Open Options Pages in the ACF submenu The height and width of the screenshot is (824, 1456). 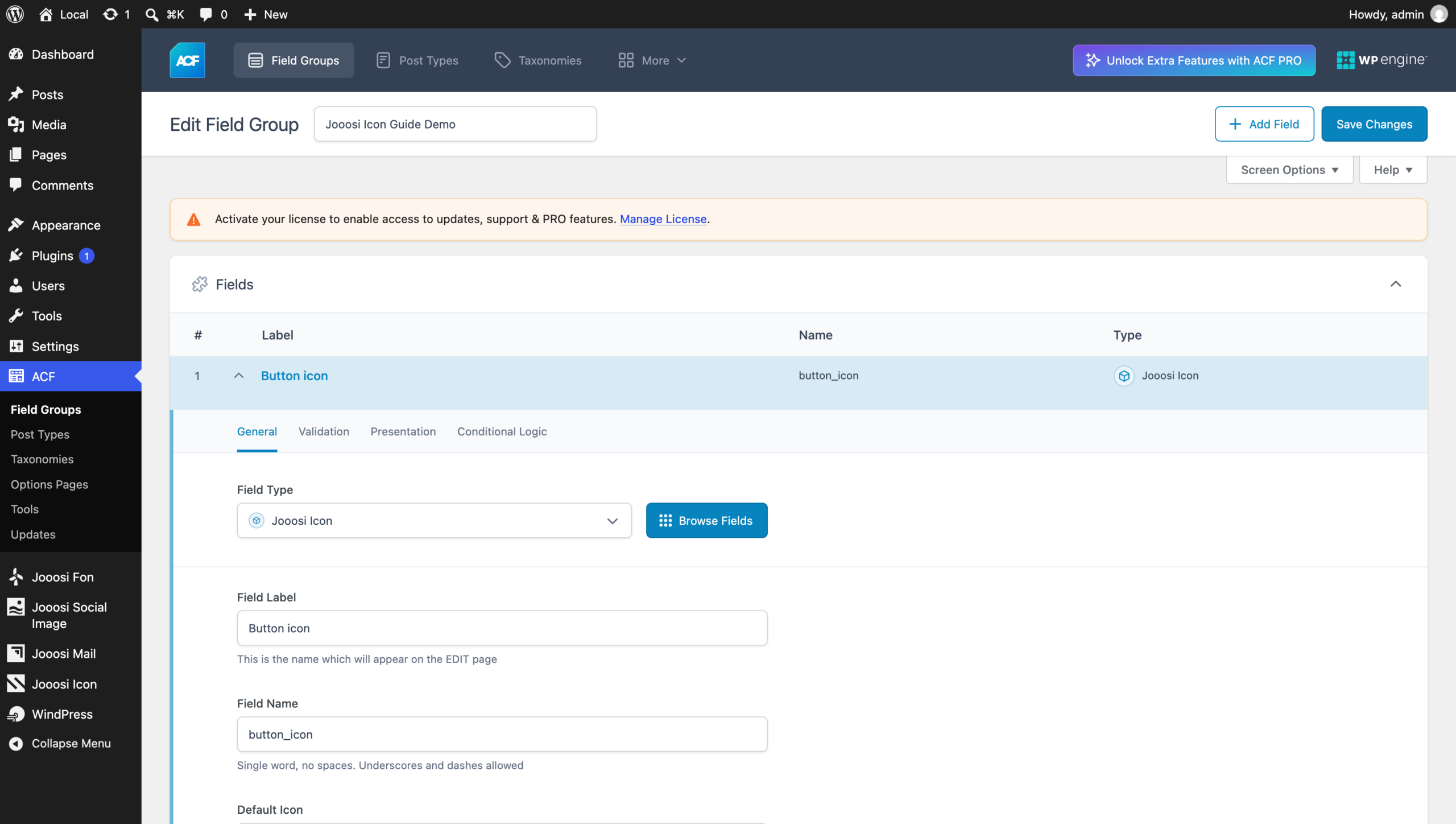coord(49,484)
